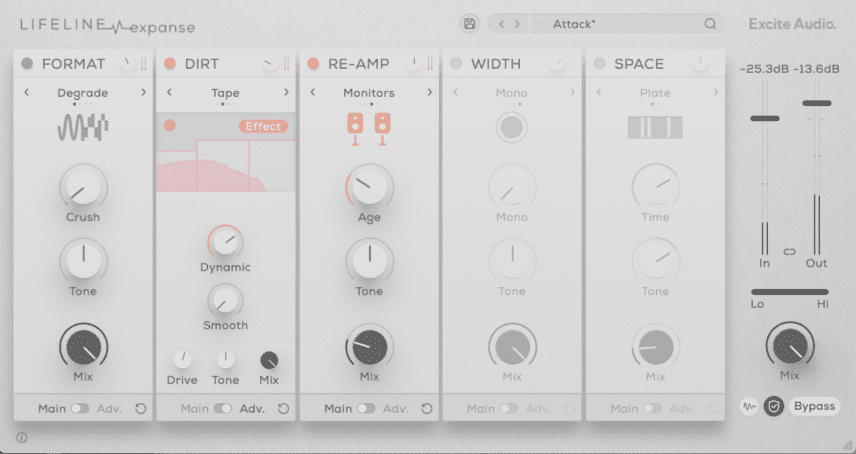Image resolution: width=856 pixels, height=454 pixels.
Task: Toggle the FORMAT module power button
Action: click(x=27, y=63)
